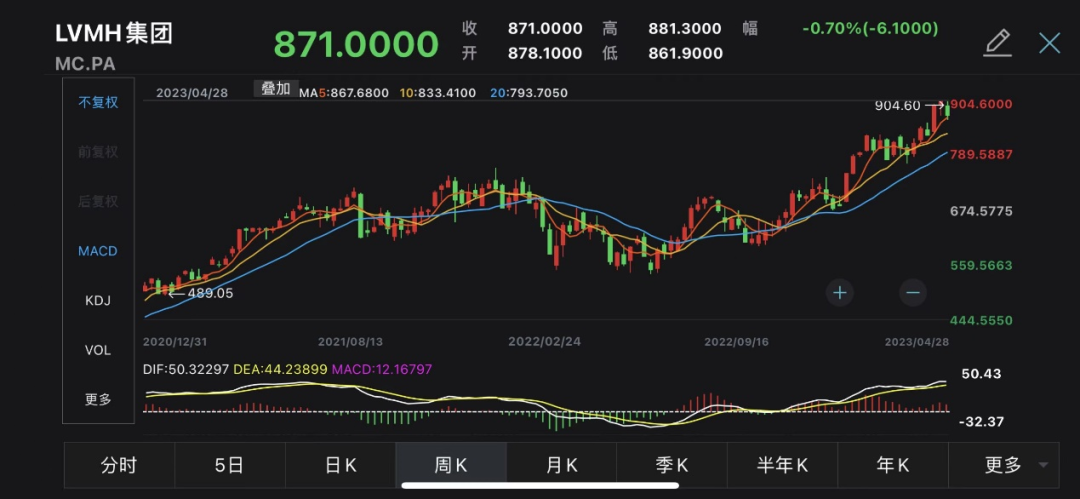1080x499 pixels.
Task: Select 前复权 adjustment option
Action: click(98, 152)
